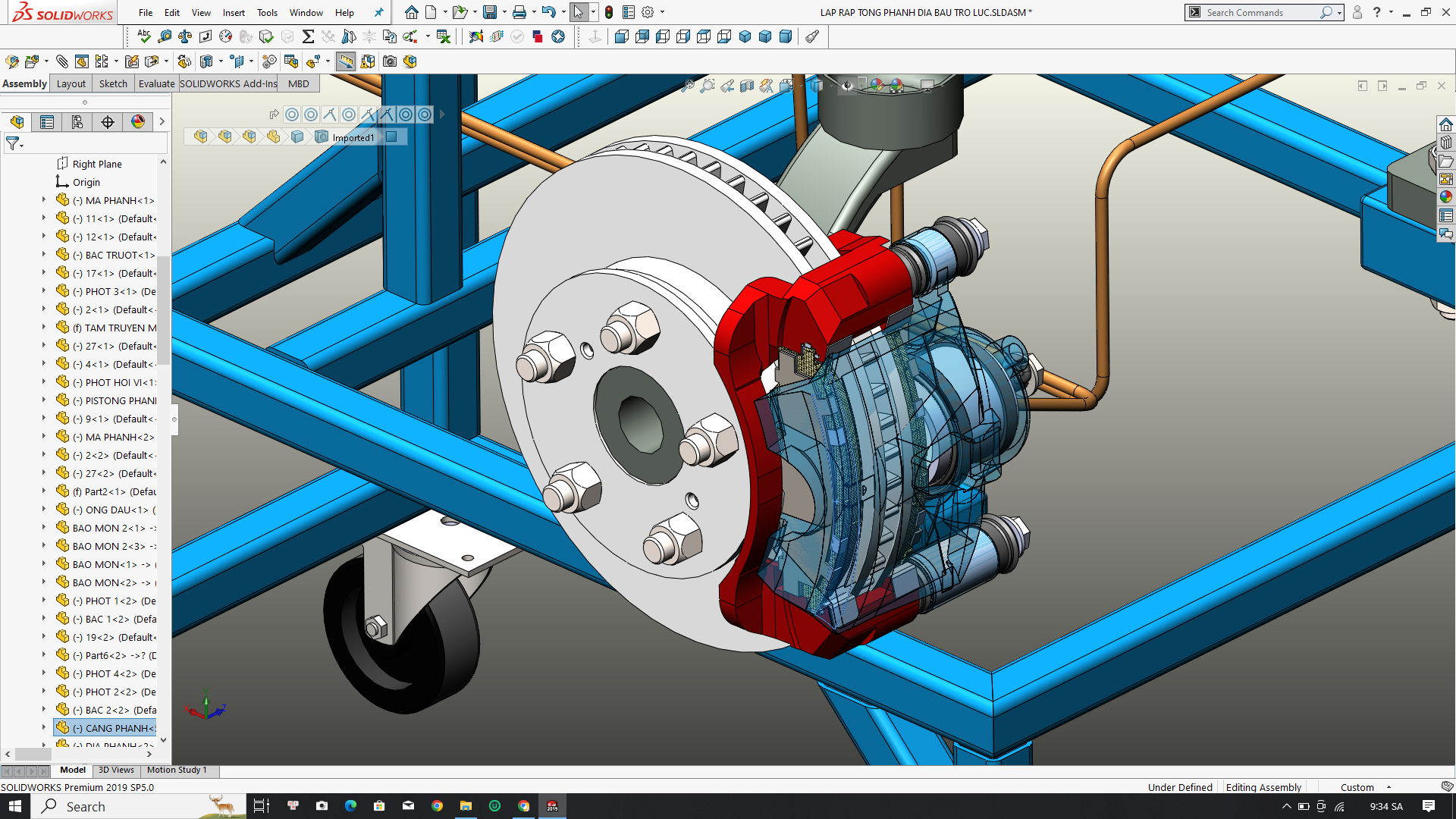Open the DimXpertManager crosshair tab

[x=108, y=122]
